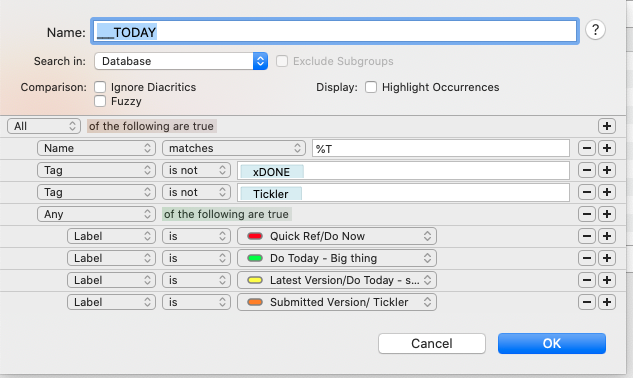633x378 pixels.
Task: Open the Name attribute popup
Action: (x=96, y=148)
